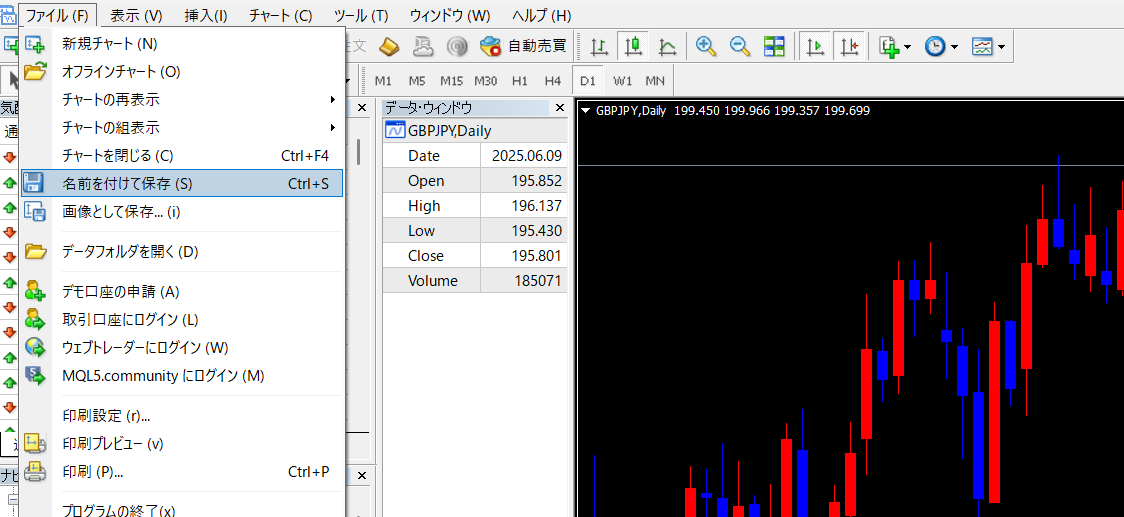Viewport: 1124px width, 517px height.
Task: Choose プログラムの終了(x) menu entry
Action: coord(182,509)
